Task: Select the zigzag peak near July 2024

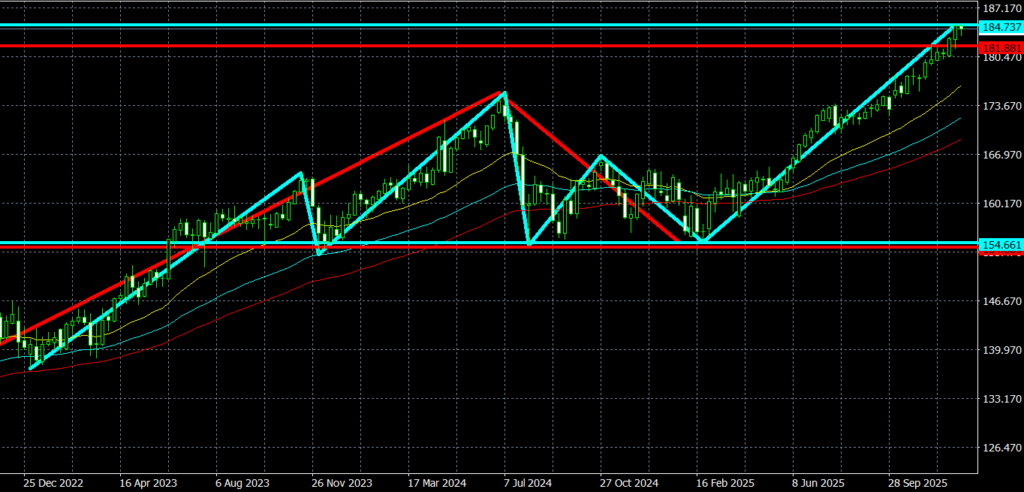Action: [504, 93]
